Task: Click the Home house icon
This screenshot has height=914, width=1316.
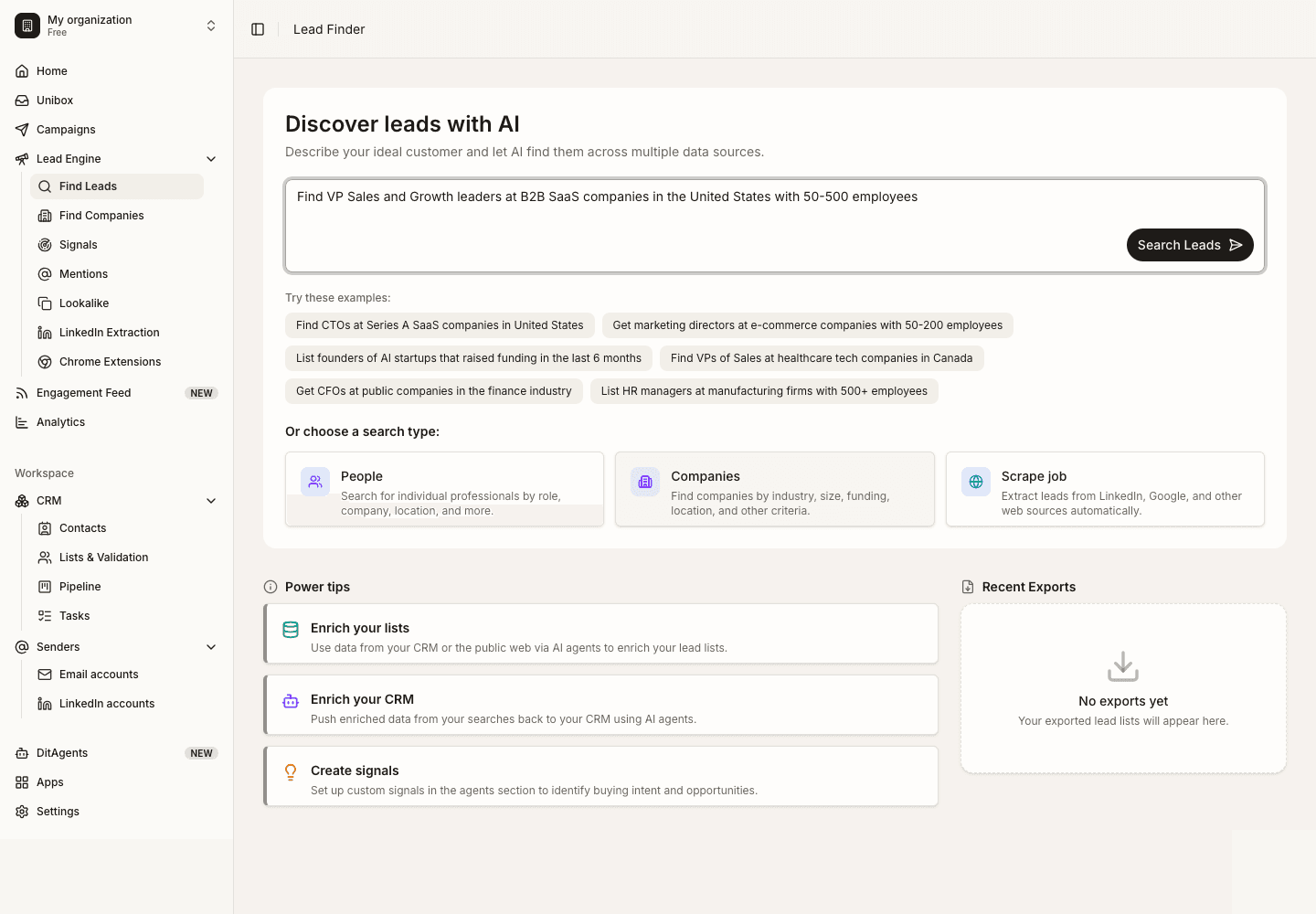Action: (x=22, y=71)
